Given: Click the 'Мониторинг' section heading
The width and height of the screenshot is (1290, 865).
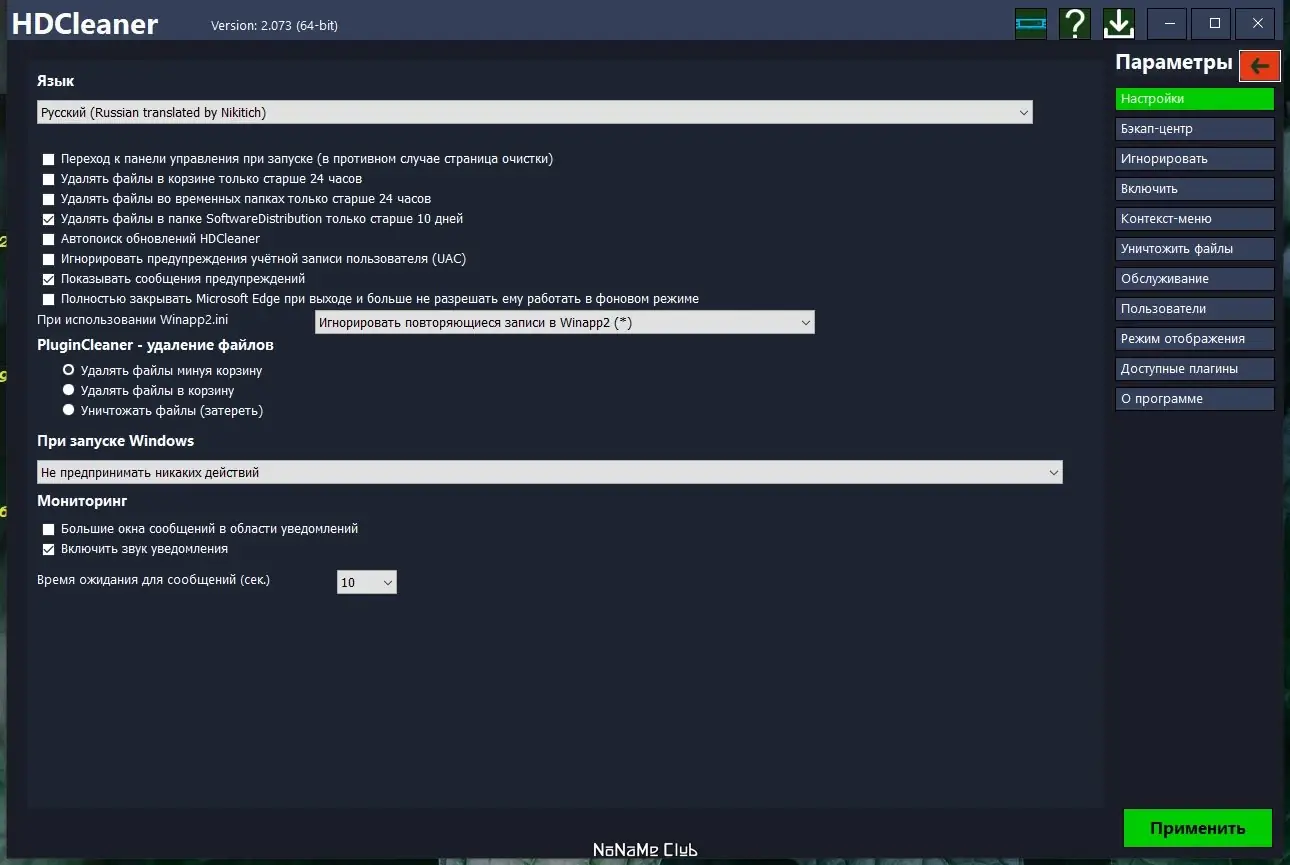Looking at the screenshot, I should pos(82,501).
